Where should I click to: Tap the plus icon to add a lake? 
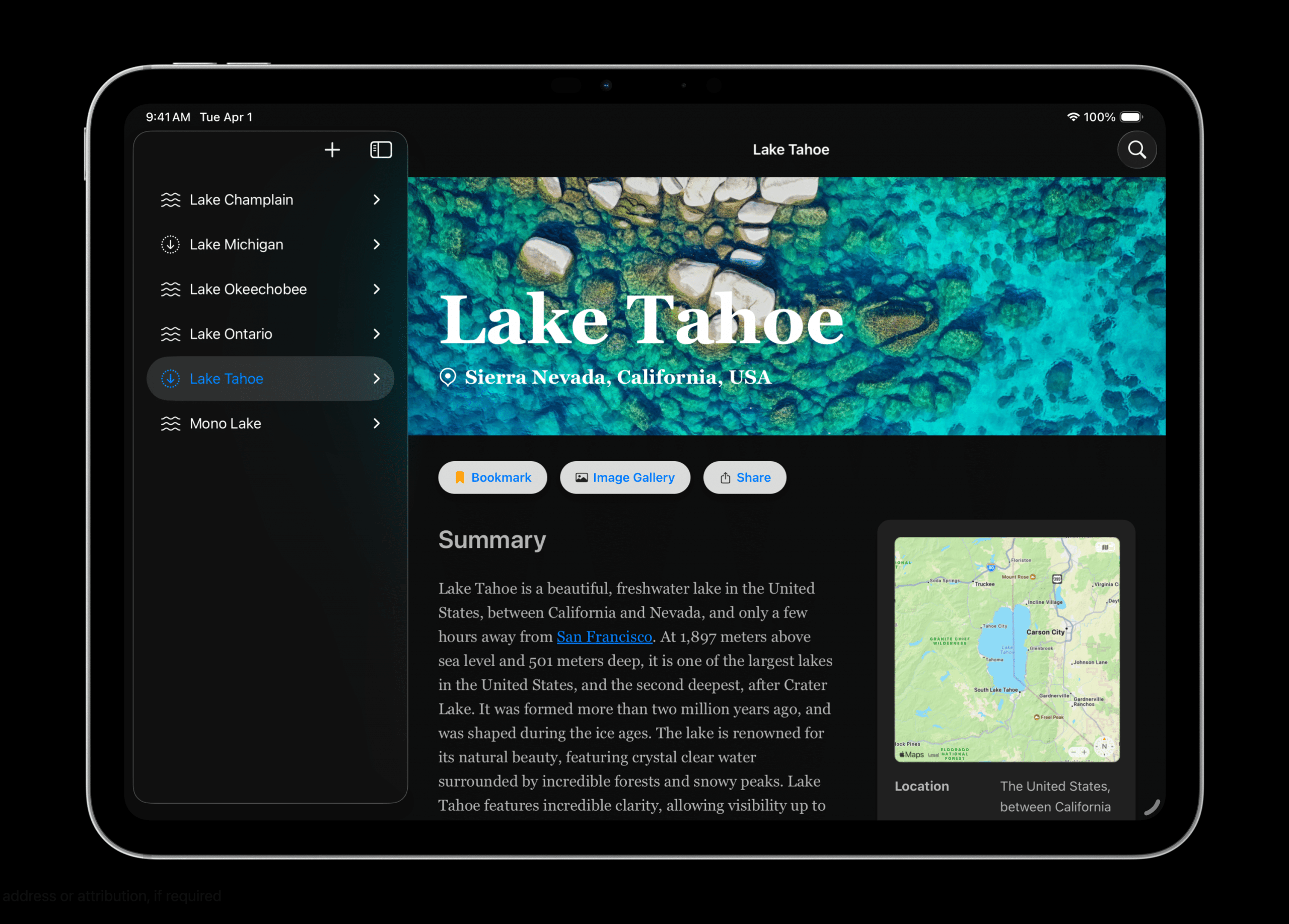coord(332,150)
